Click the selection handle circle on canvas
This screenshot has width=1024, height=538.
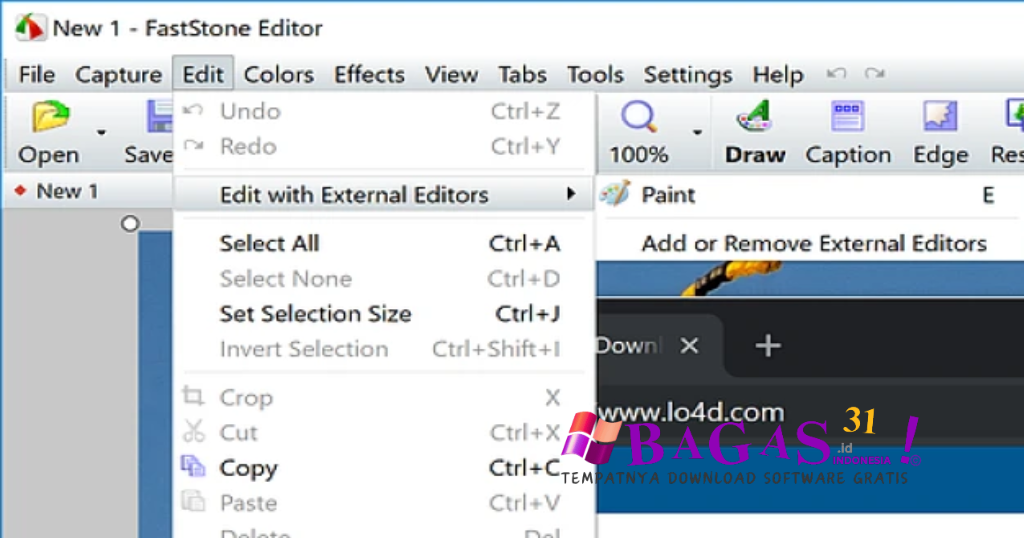click(x=130, y=224)
